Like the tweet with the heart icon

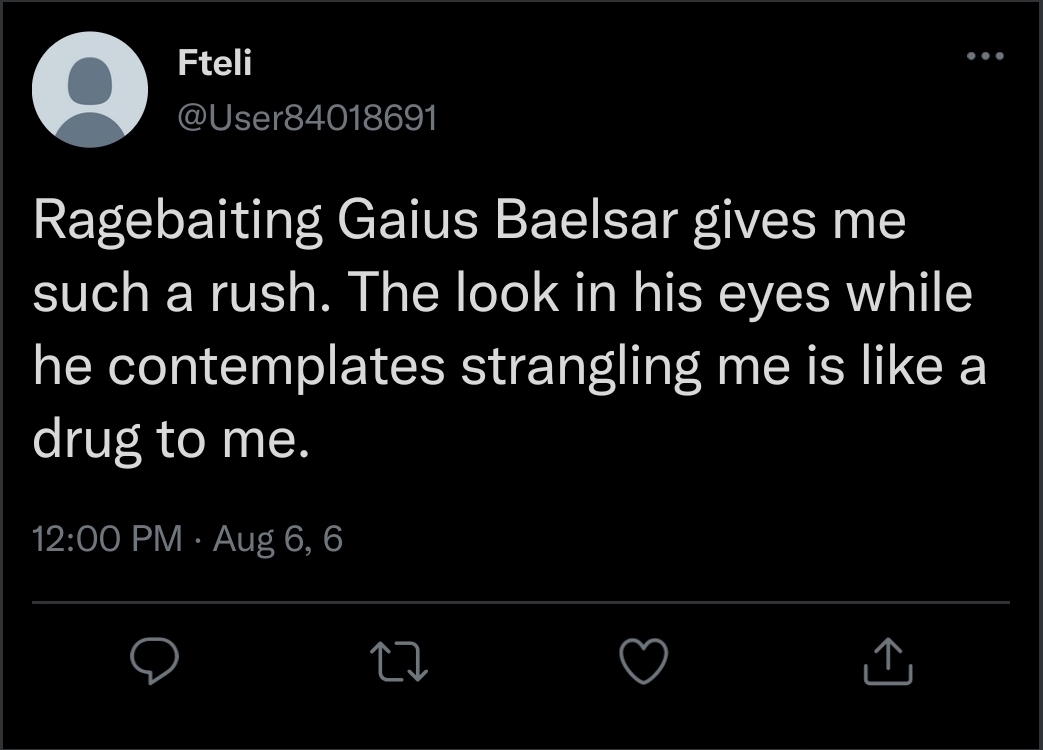click(644, 661)
